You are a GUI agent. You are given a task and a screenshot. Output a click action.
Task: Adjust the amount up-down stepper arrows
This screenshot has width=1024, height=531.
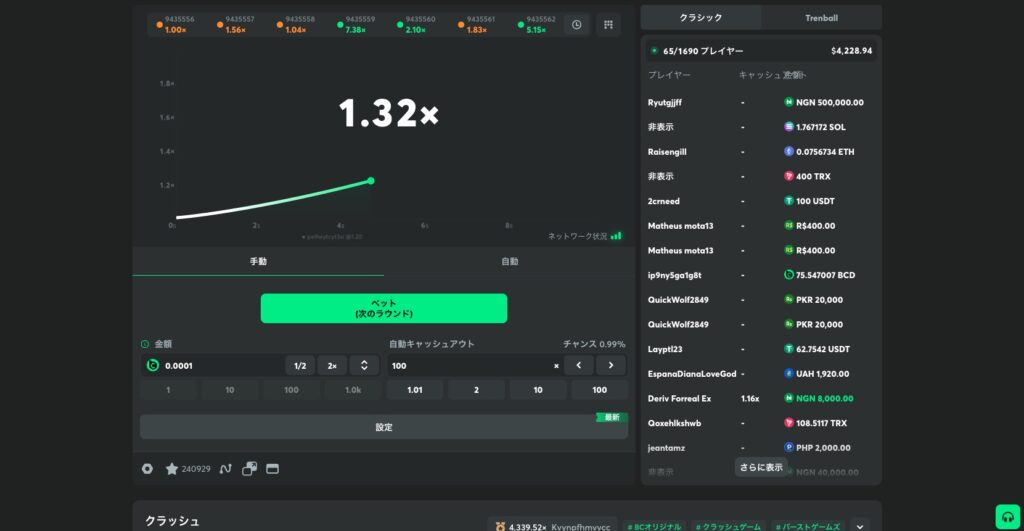364,366
